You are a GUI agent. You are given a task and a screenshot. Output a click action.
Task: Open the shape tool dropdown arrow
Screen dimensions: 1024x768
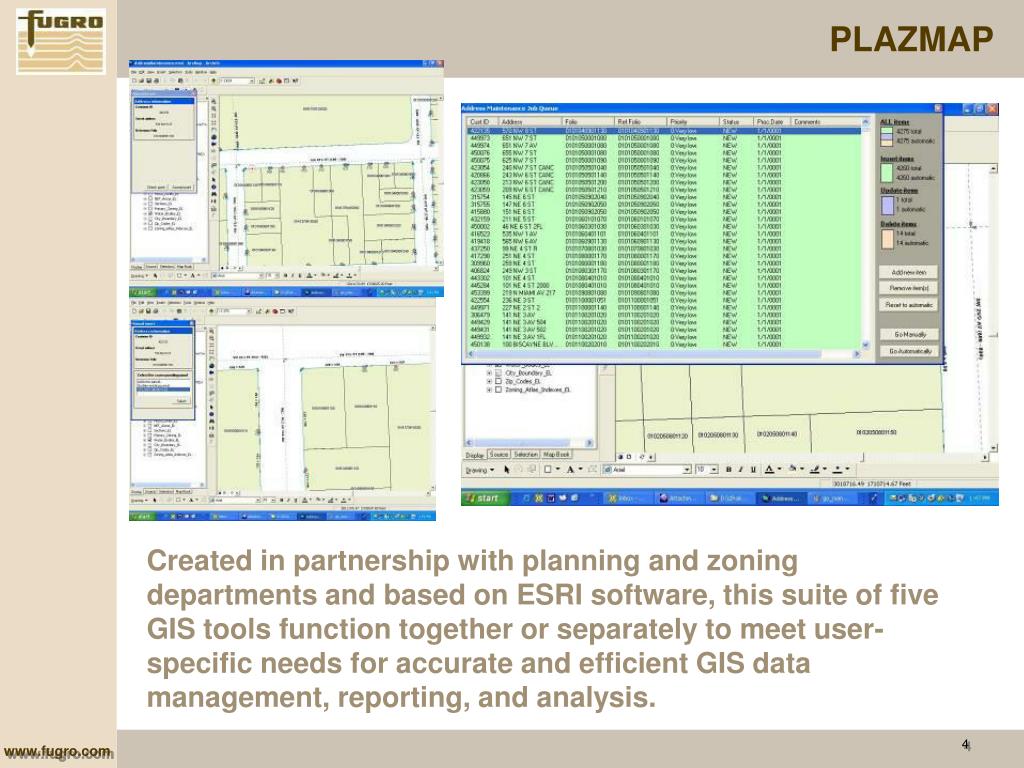[557, 470]
